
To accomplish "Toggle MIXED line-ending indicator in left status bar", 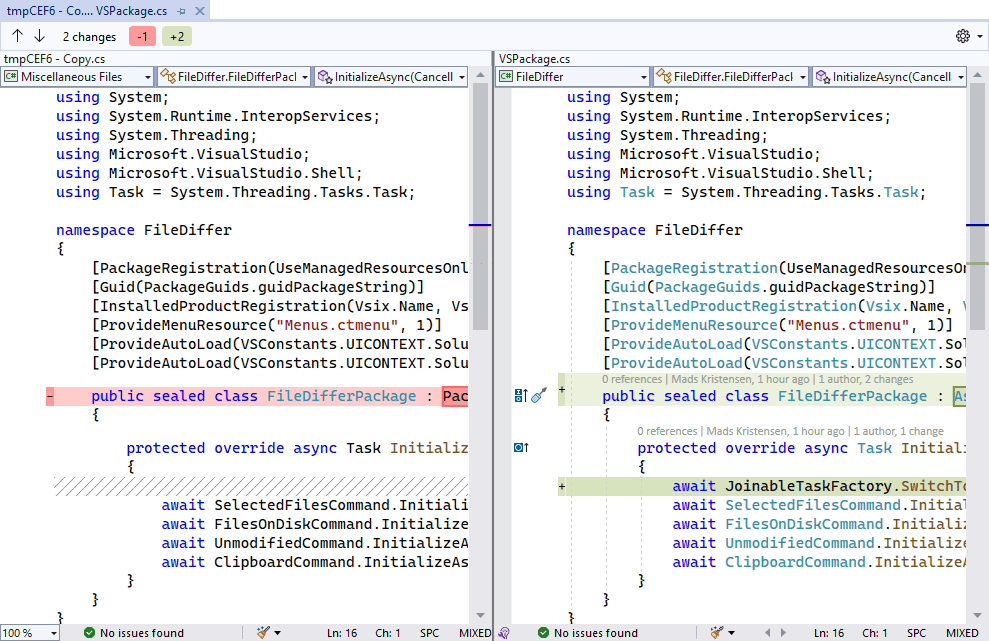I will click(x=473, y=632).
